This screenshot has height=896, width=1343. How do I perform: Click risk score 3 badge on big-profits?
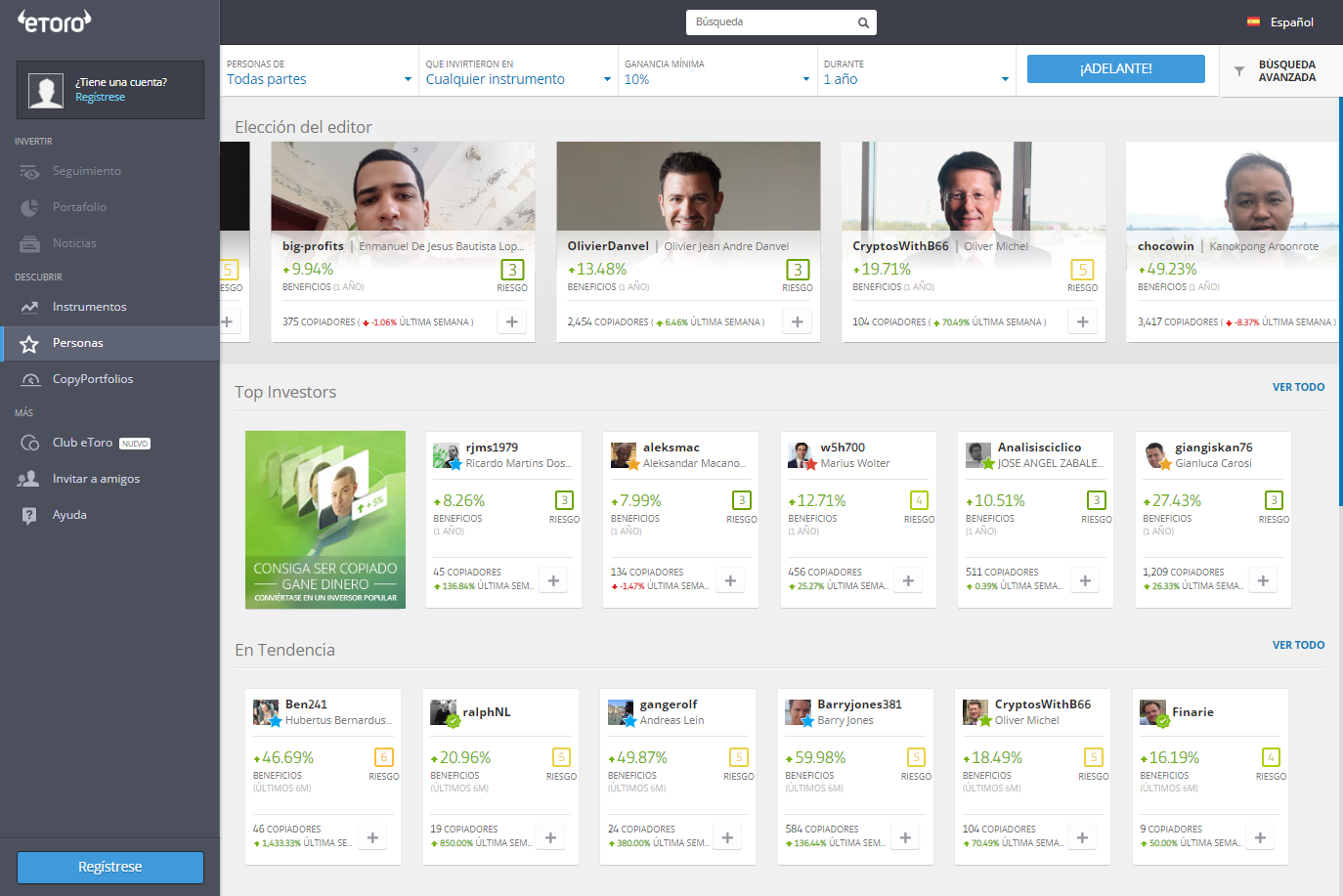click(x=512, y=270)
